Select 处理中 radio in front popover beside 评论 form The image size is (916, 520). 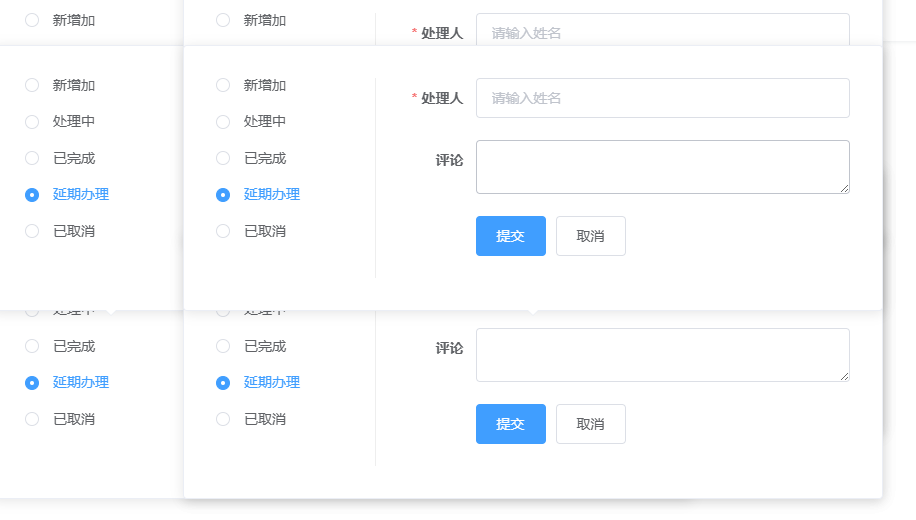(x=223, y=122)
